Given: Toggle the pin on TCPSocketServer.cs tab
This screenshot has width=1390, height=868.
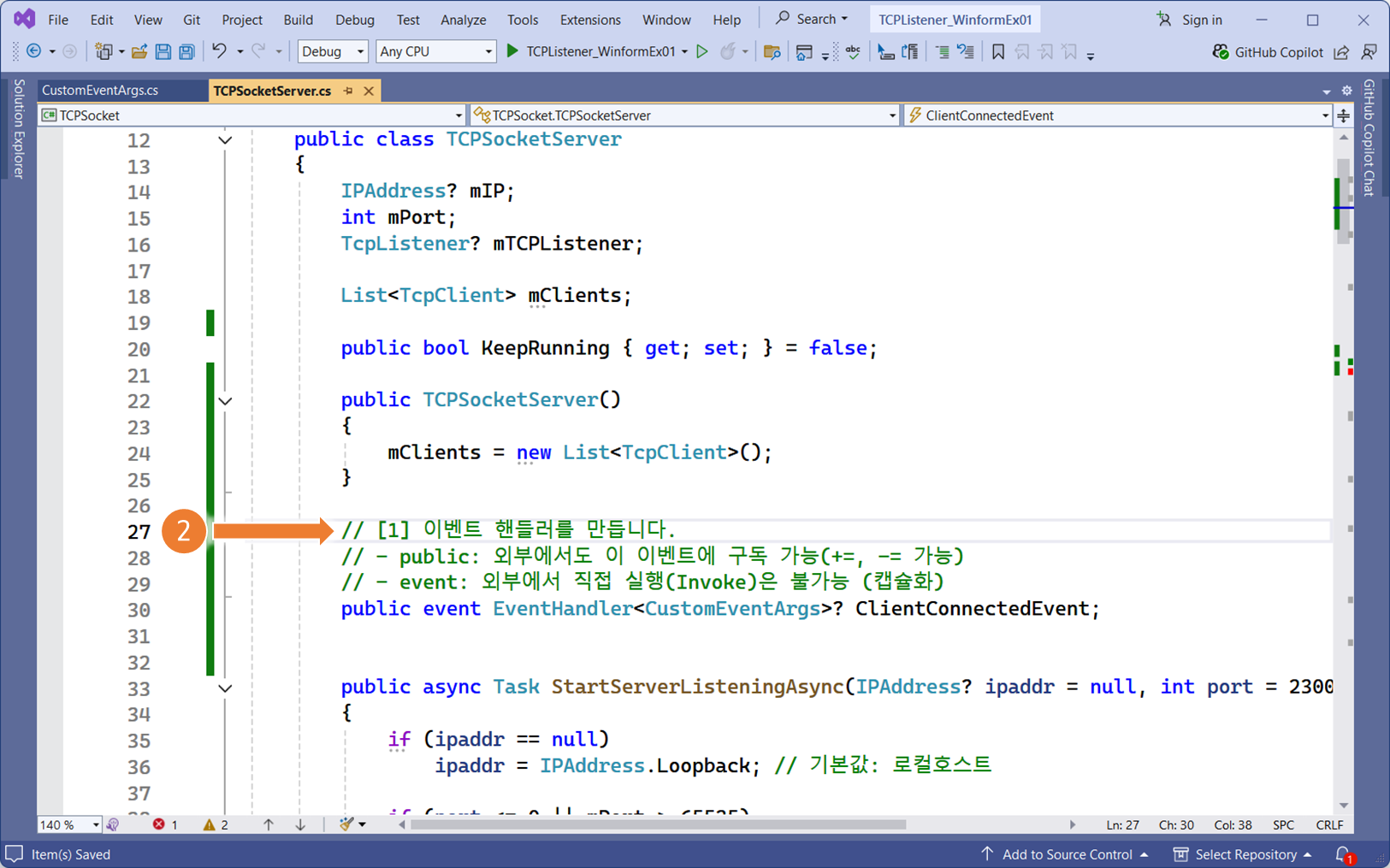Looking at the screenshot, I should click(348, 91).
